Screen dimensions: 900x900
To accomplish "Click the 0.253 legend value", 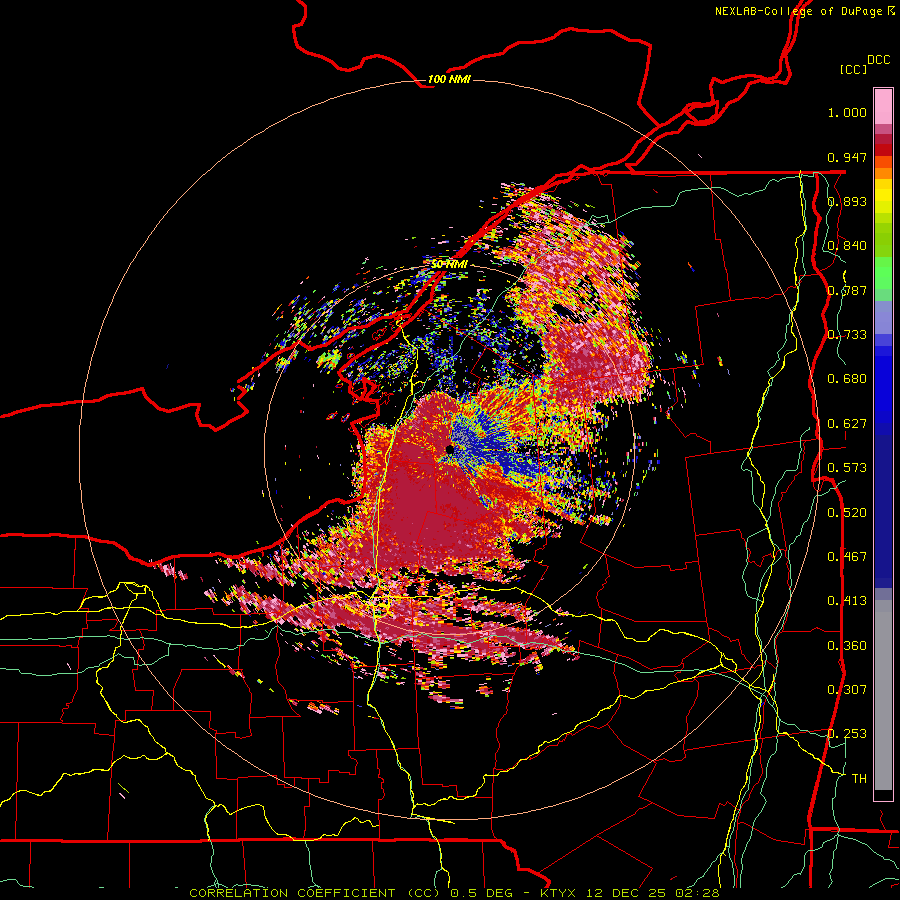I will pos(847,734).
